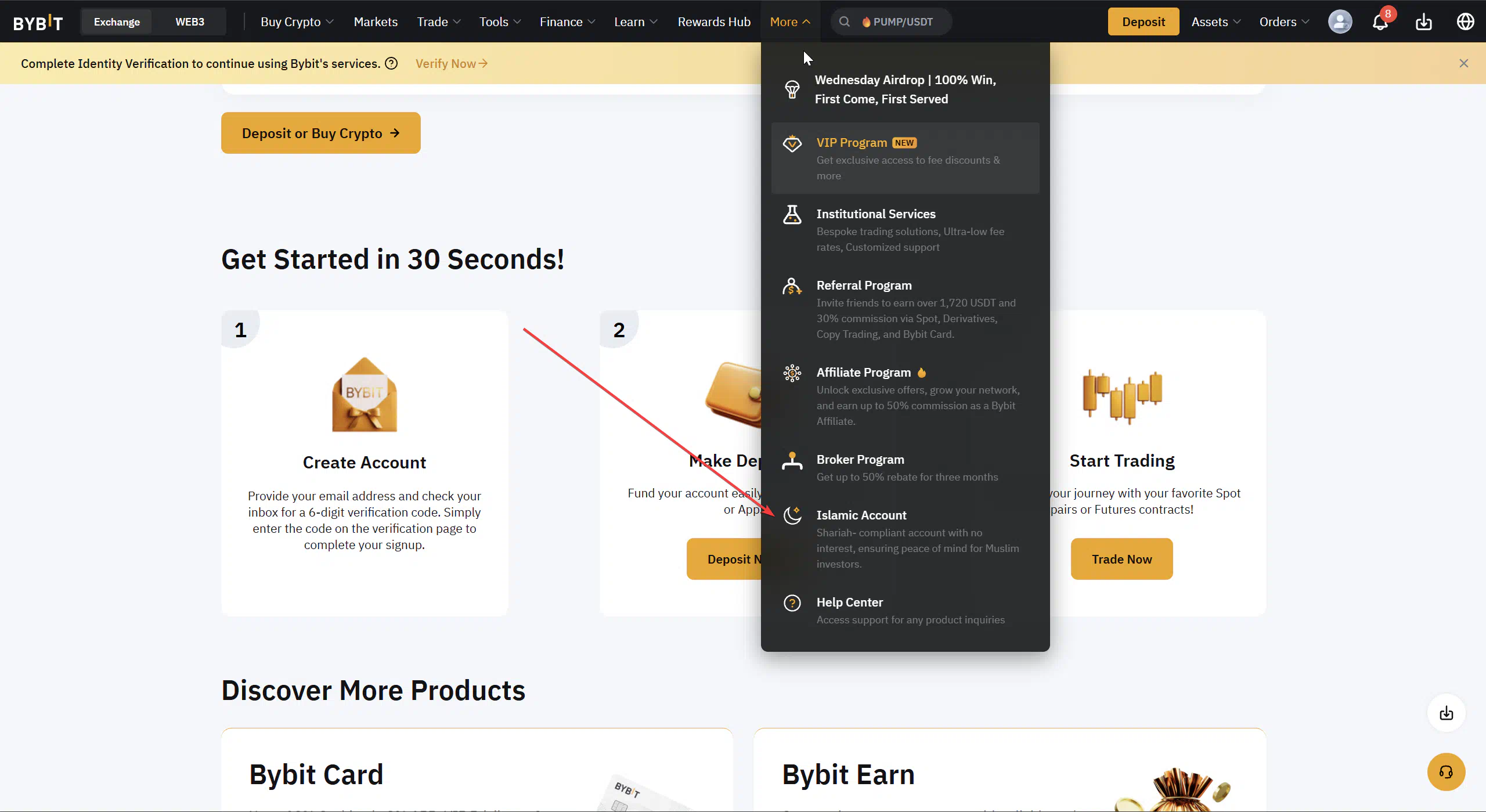Click the identity verification help question icon
This screenshot has height=812, width=1486.
pyautogui.click(x=392, y=63)
